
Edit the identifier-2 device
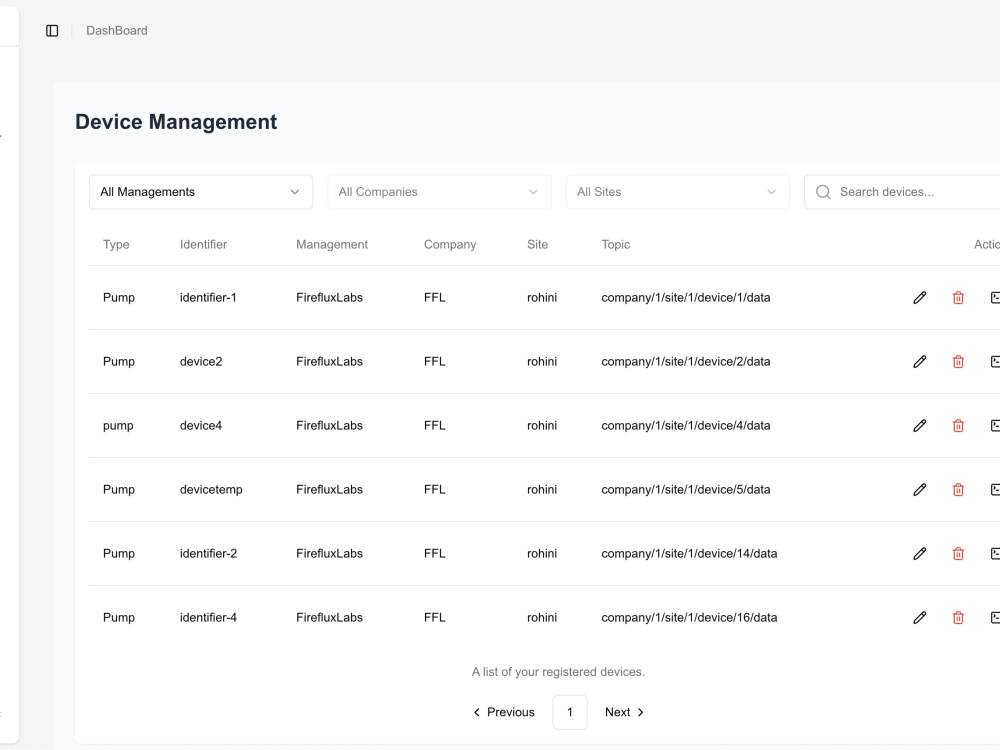(919, 554)
